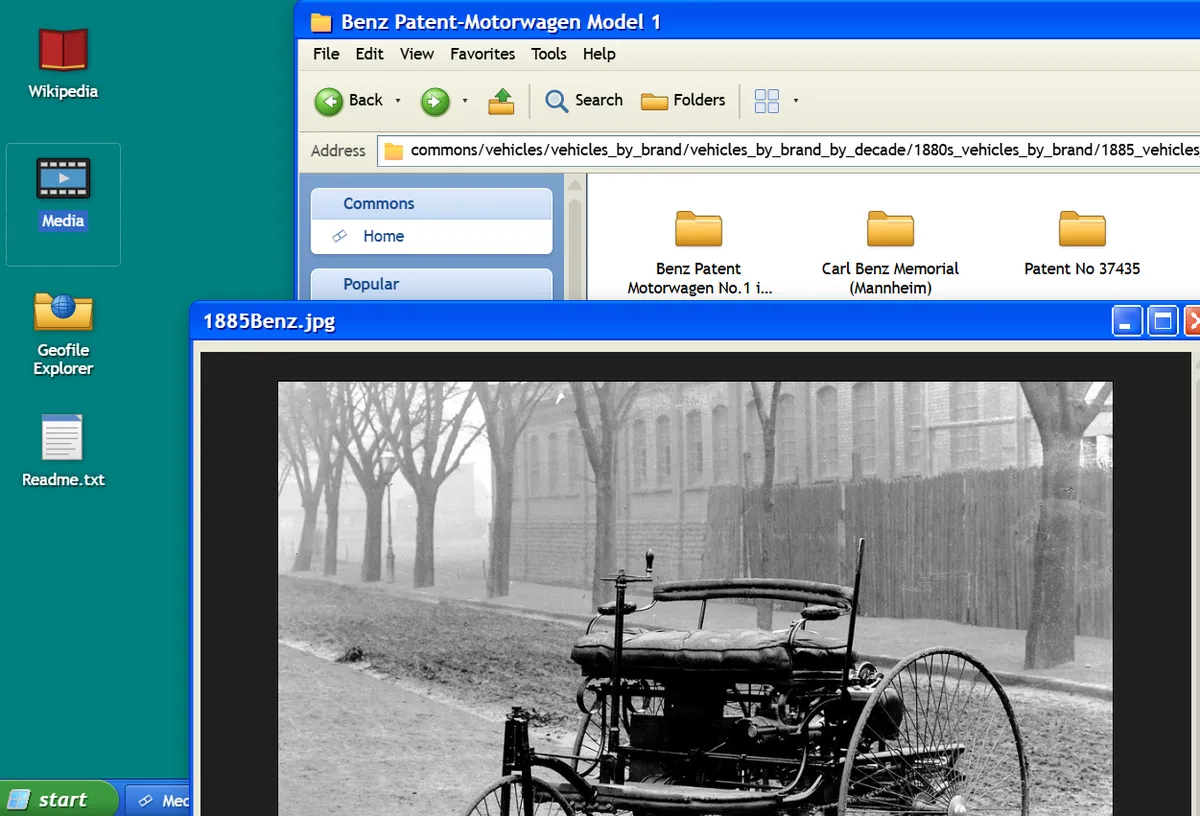Image resolution: width=1200 pixels, height=816 pixels.
Task: Open the Geofile Explorer desktop icon
Action: pyautogui.click(x=63, y=333)
